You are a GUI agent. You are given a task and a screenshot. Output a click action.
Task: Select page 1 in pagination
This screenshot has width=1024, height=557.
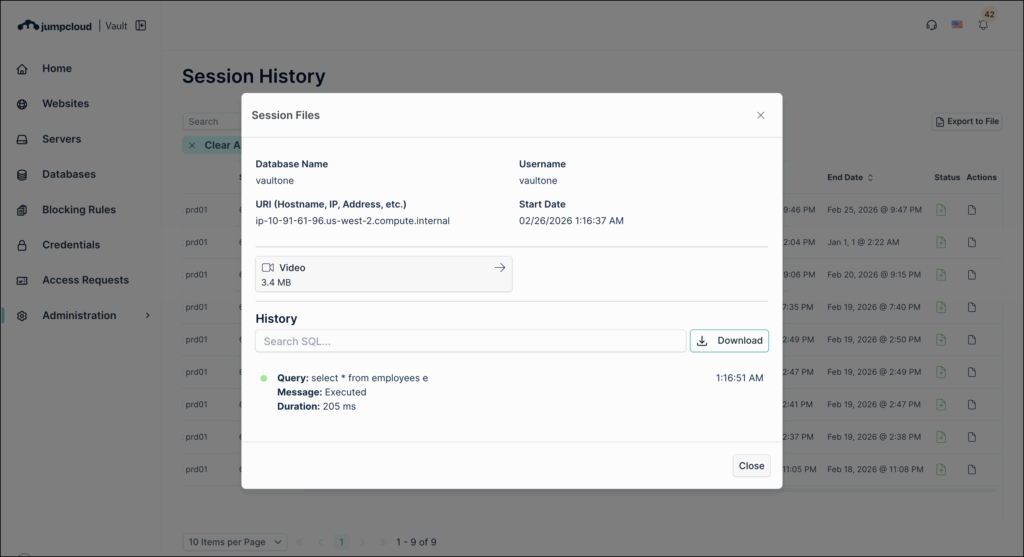[x=341, y=542]
